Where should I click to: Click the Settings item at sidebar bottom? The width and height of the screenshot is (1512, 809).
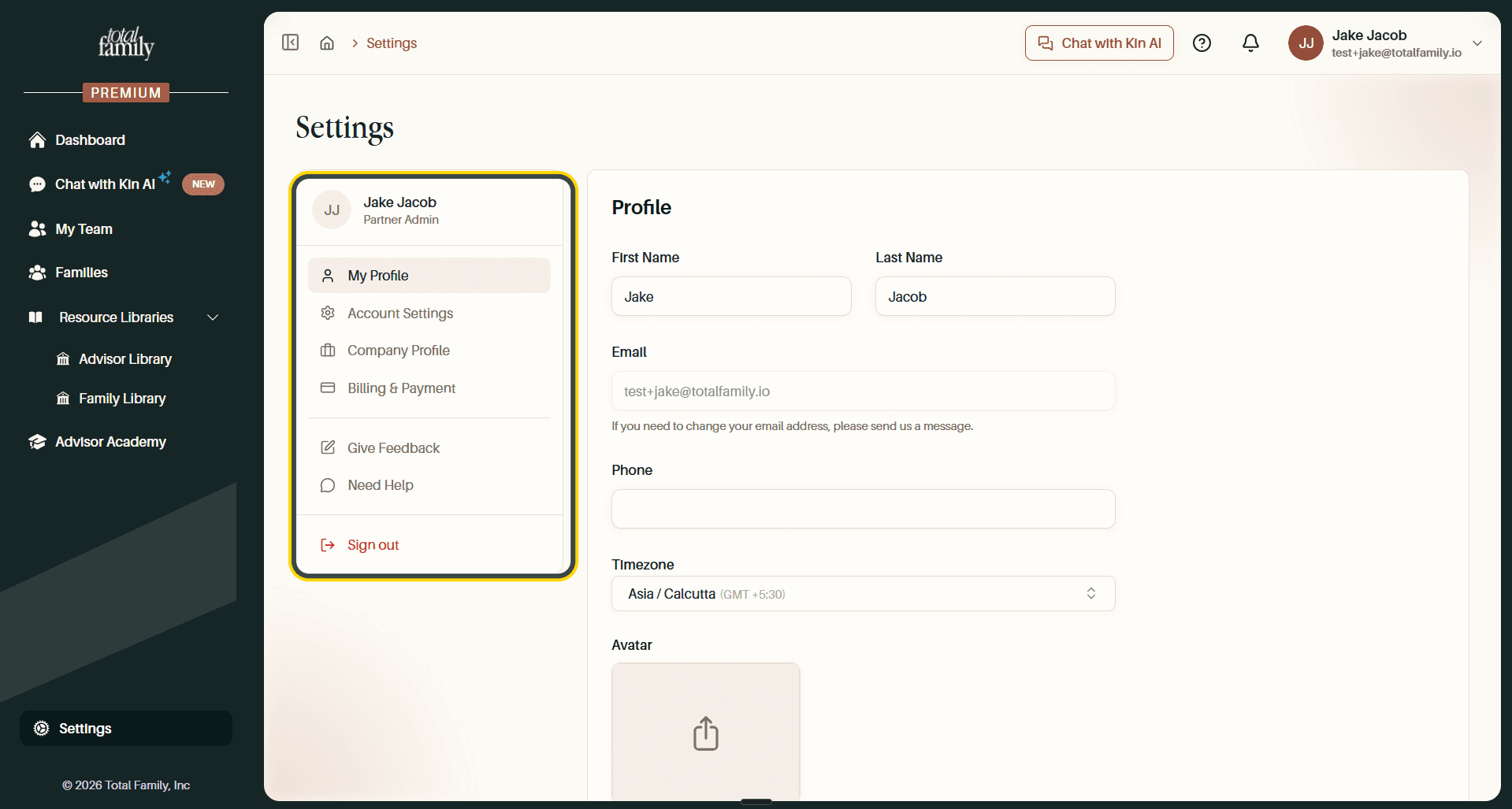[x=126, y=729]
